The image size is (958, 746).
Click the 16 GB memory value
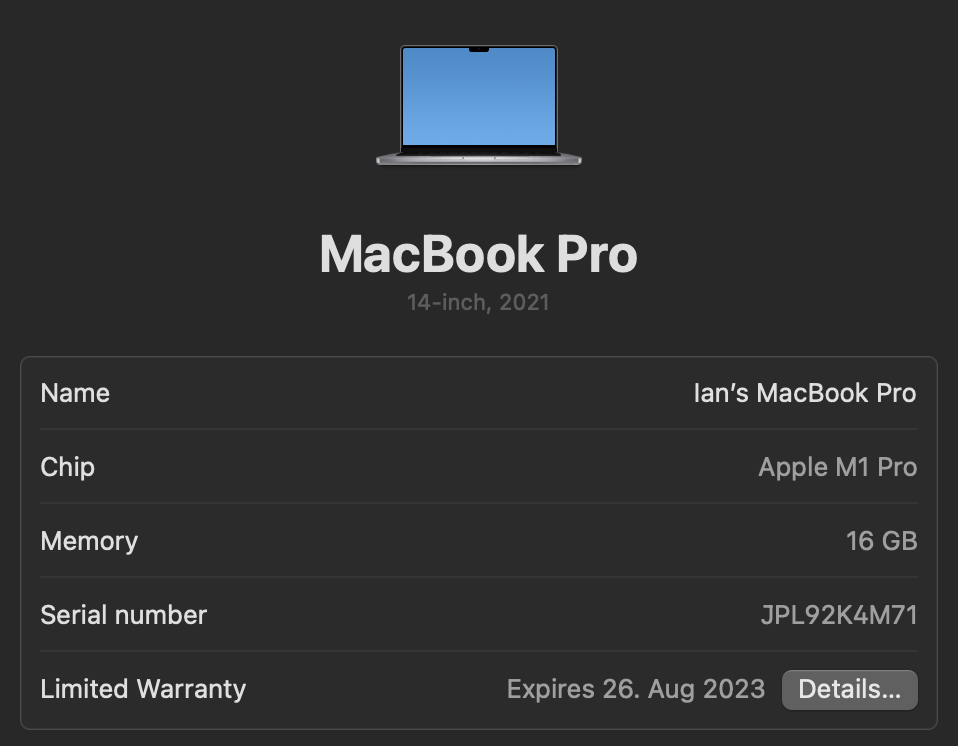pos(882,541)
